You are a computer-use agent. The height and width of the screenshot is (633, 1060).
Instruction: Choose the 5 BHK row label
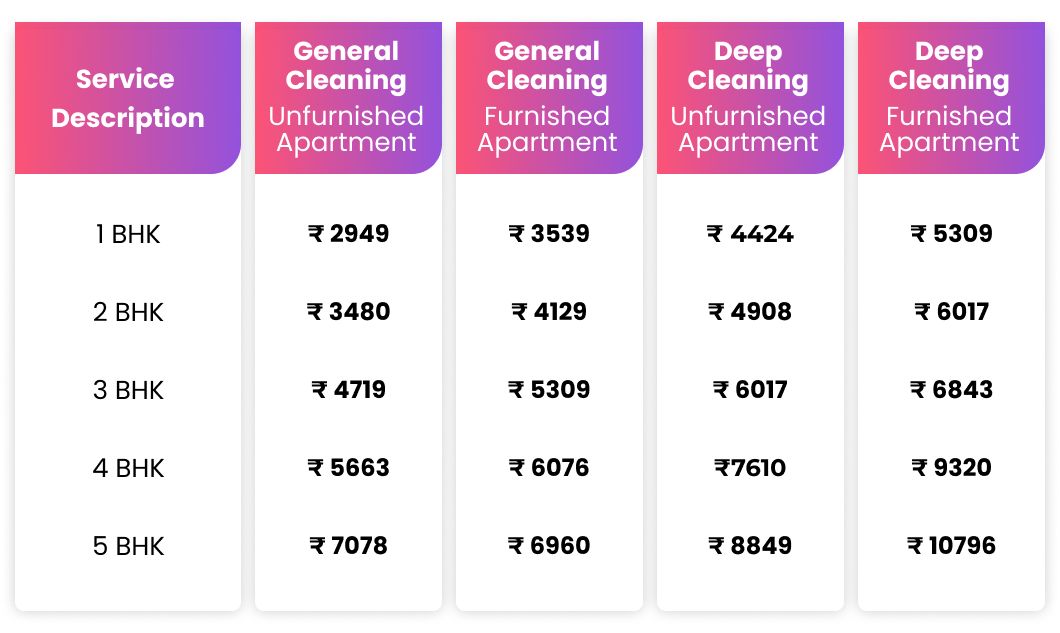click(x=128, y=546)
